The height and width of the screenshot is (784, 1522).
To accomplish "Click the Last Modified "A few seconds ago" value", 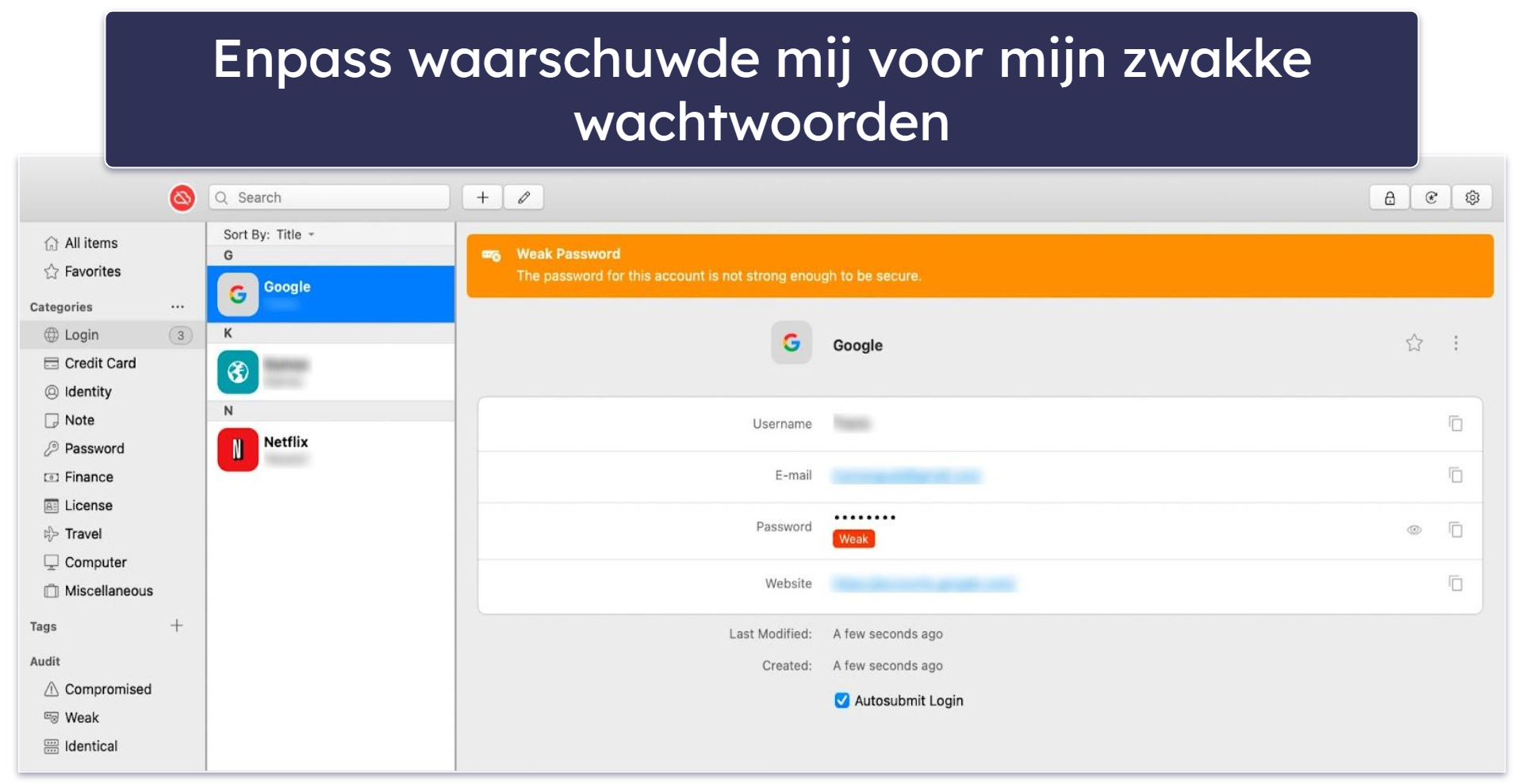I will pyautogui.click(x=888, y=634).
